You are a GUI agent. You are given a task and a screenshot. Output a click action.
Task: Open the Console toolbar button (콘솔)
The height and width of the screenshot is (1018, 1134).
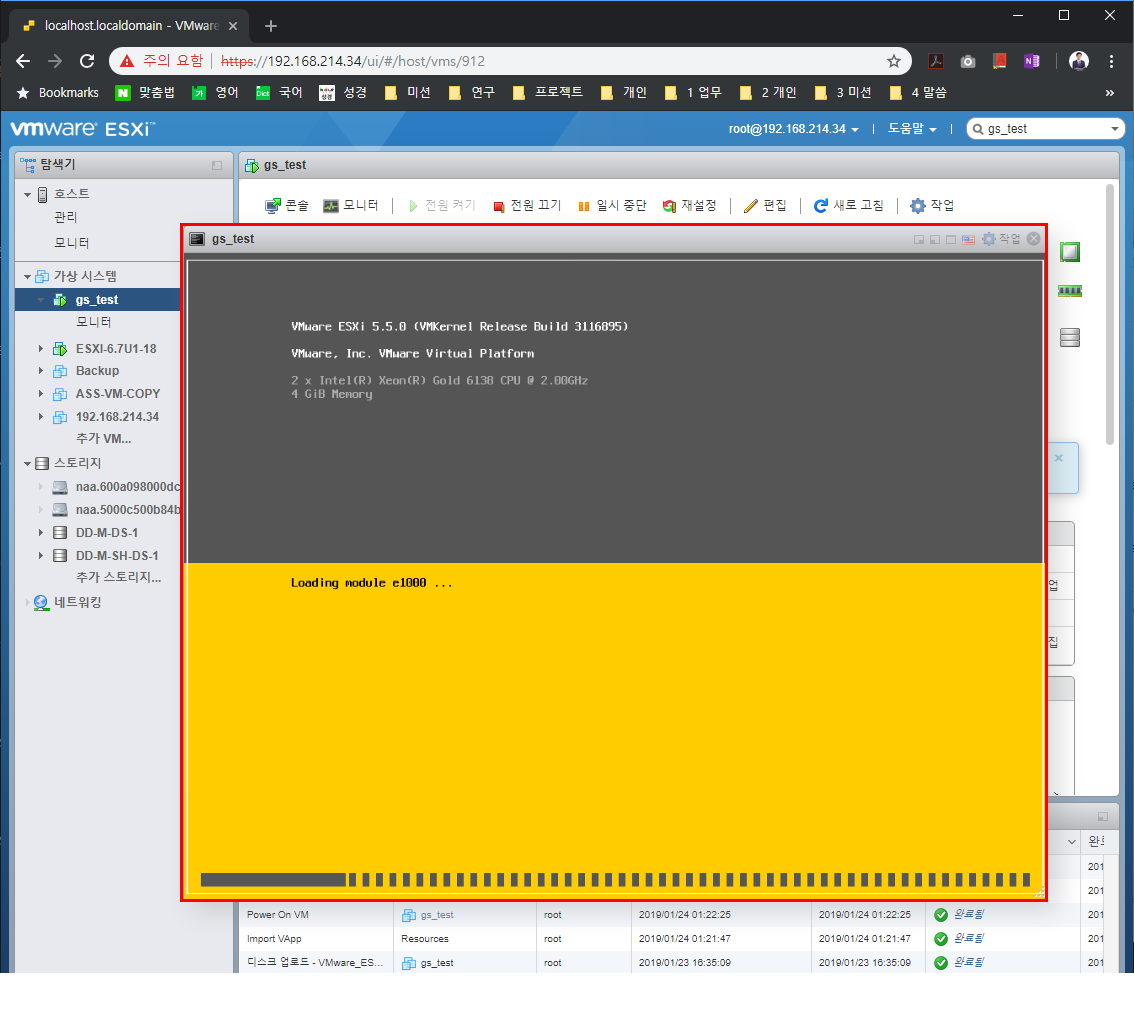click(x=286, y=205)
